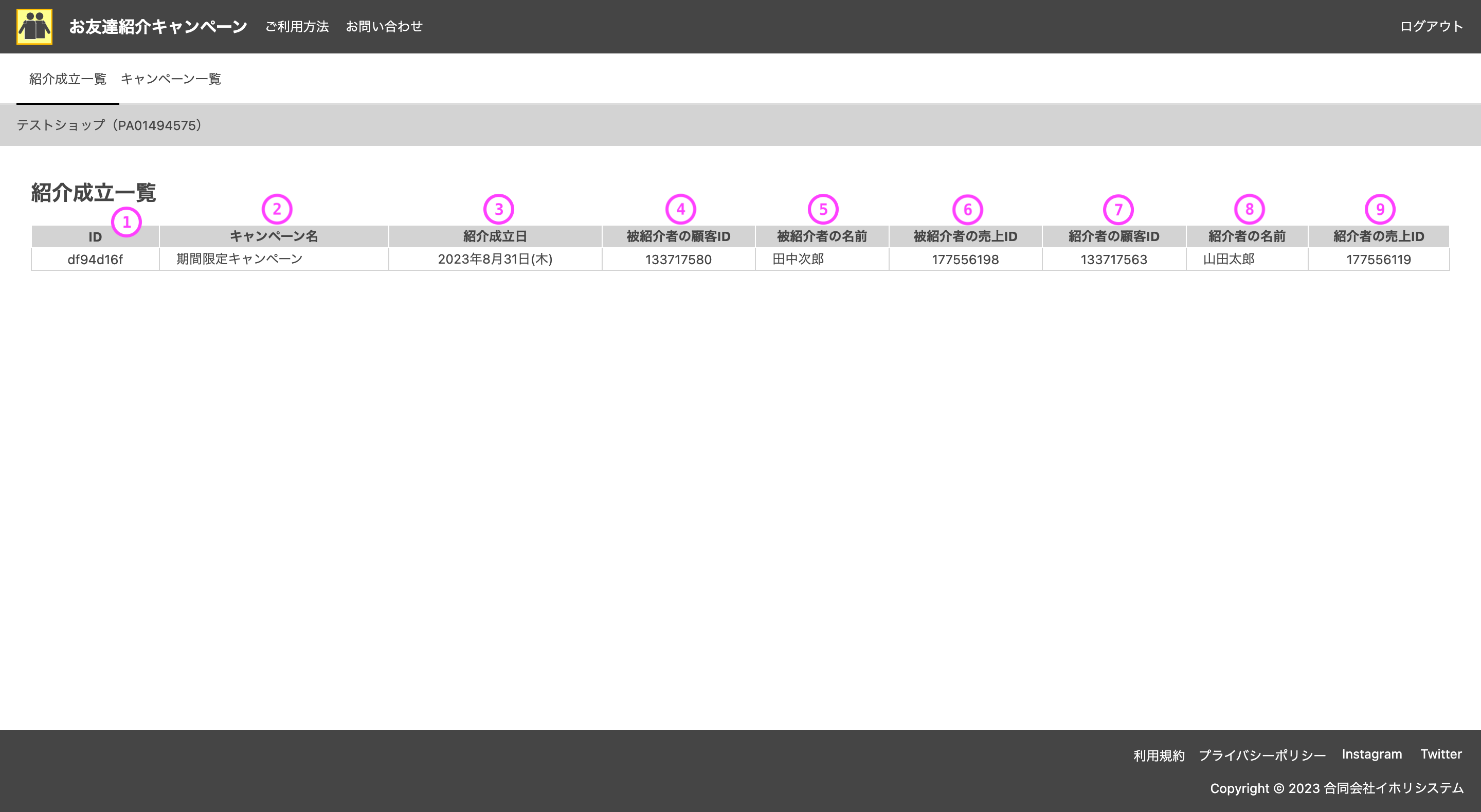This screenshot has height=812, width=1481.
Task: Open the Twitter footer link
Action: 1441,753
